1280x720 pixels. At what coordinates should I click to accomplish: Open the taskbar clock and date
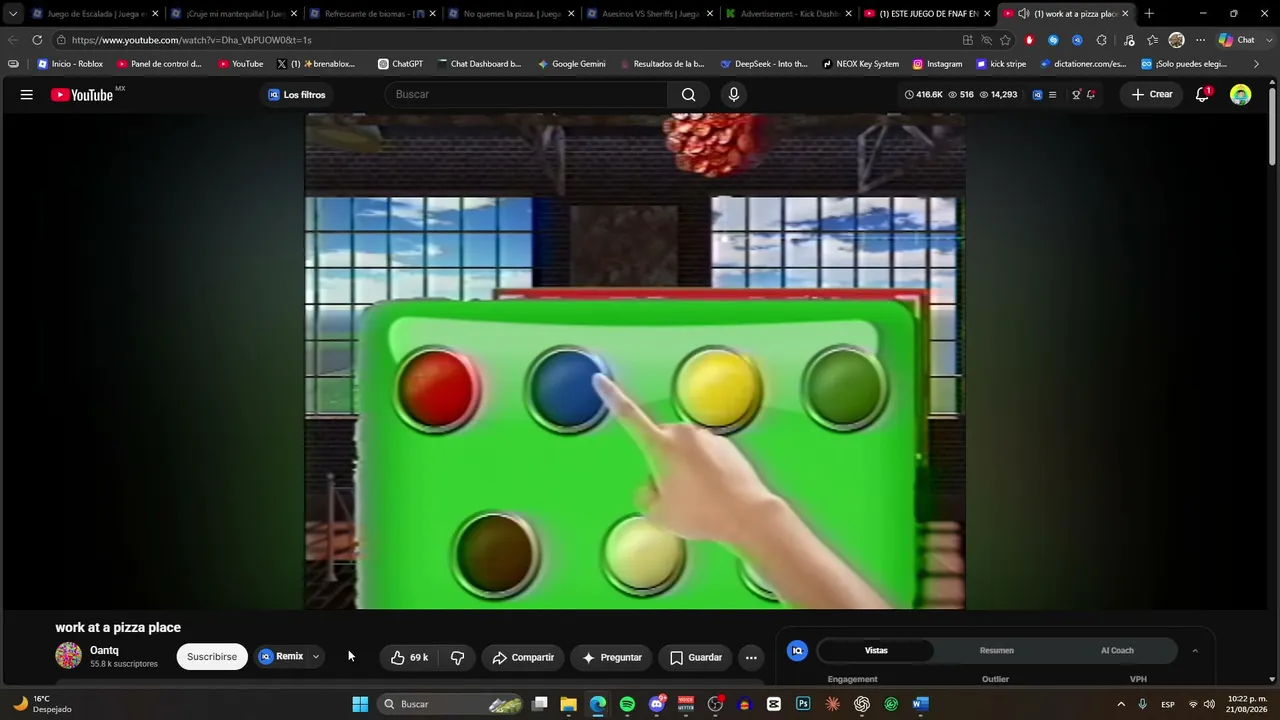coord(1246,704)
